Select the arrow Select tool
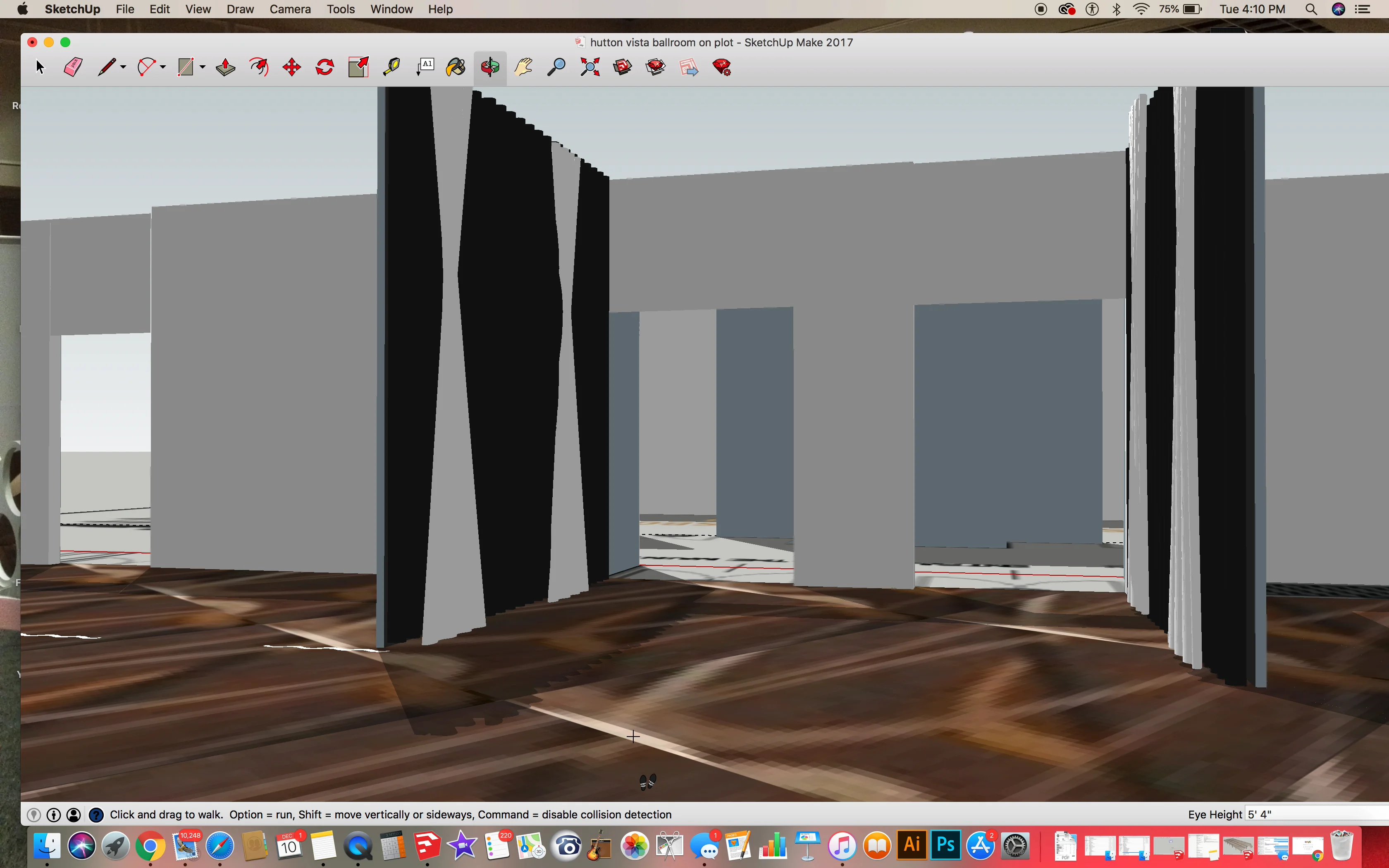Image resolution: width=1389 pixels, height=868 pixels. [40, 68]
